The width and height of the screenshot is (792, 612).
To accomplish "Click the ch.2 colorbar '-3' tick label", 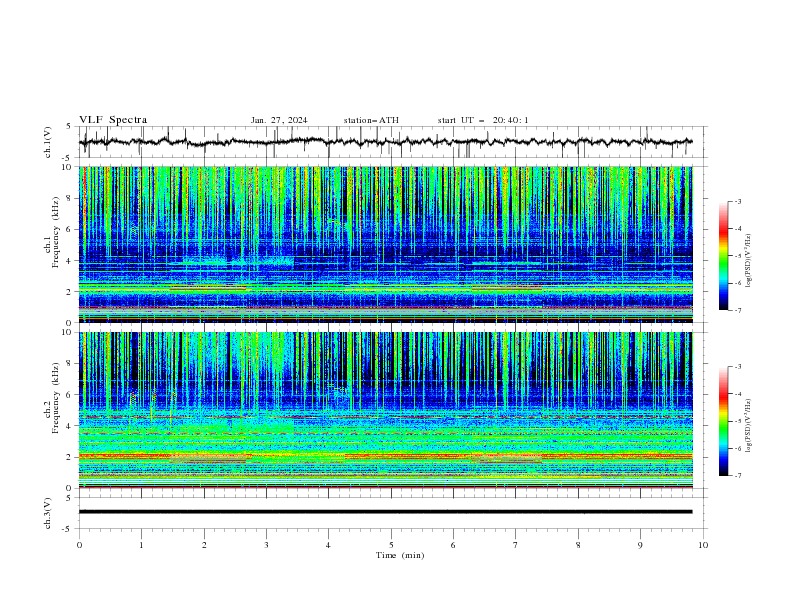I will click(x=738, y=367).
